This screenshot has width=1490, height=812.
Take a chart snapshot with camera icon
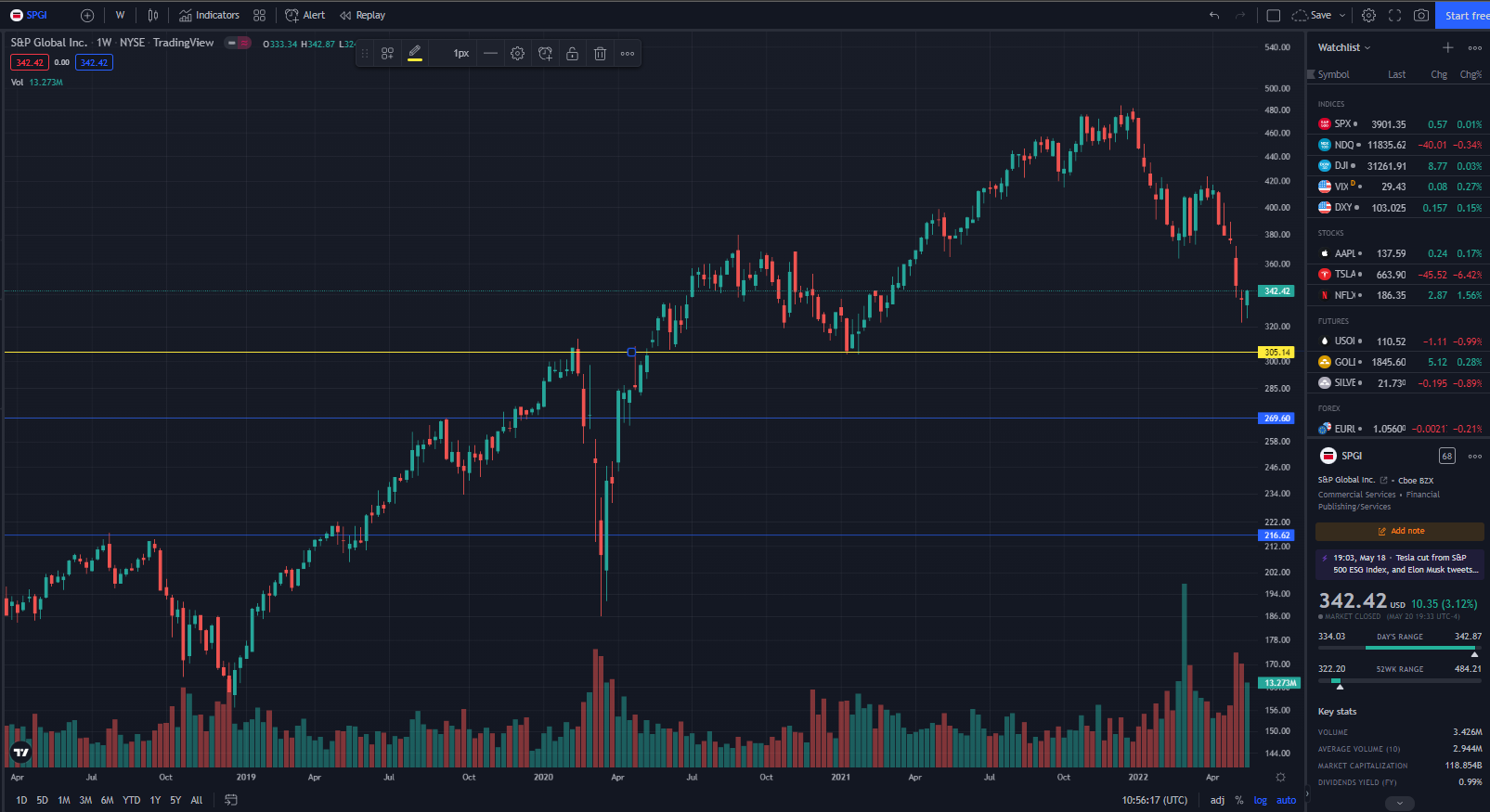(1420, 15)
